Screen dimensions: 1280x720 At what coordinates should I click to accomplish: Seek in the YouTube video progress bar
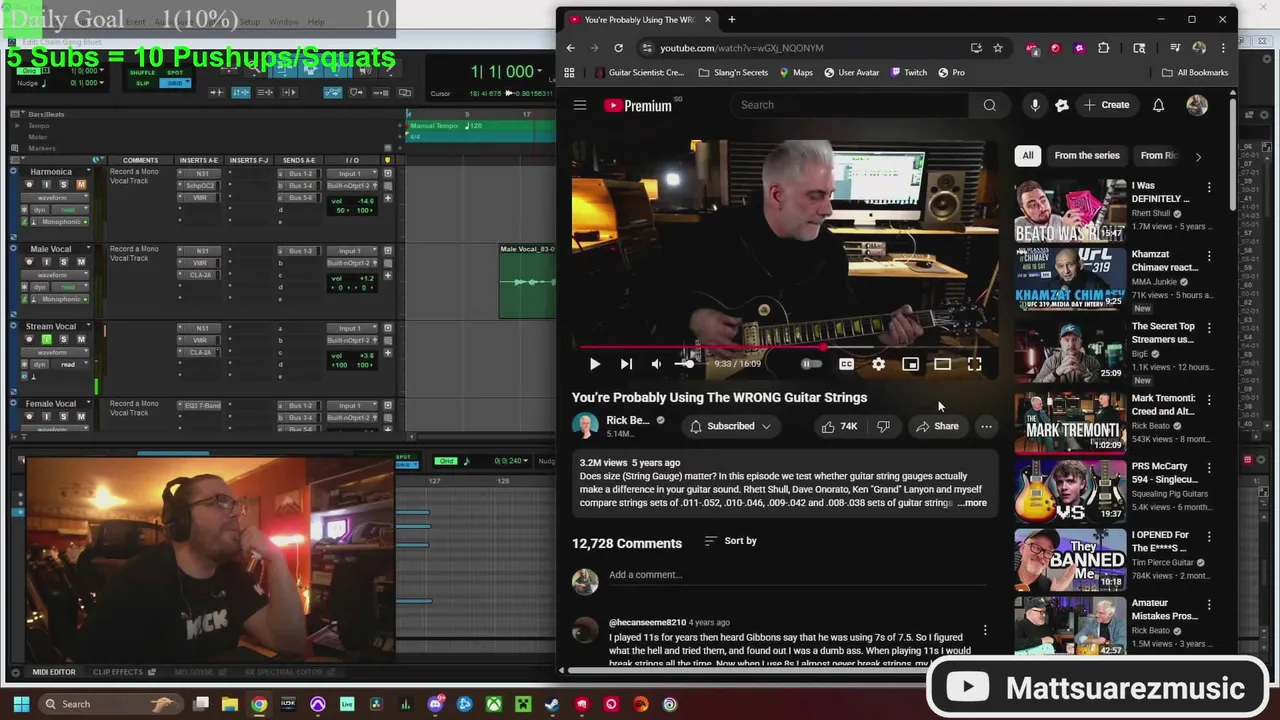click(x=783, y=348)
